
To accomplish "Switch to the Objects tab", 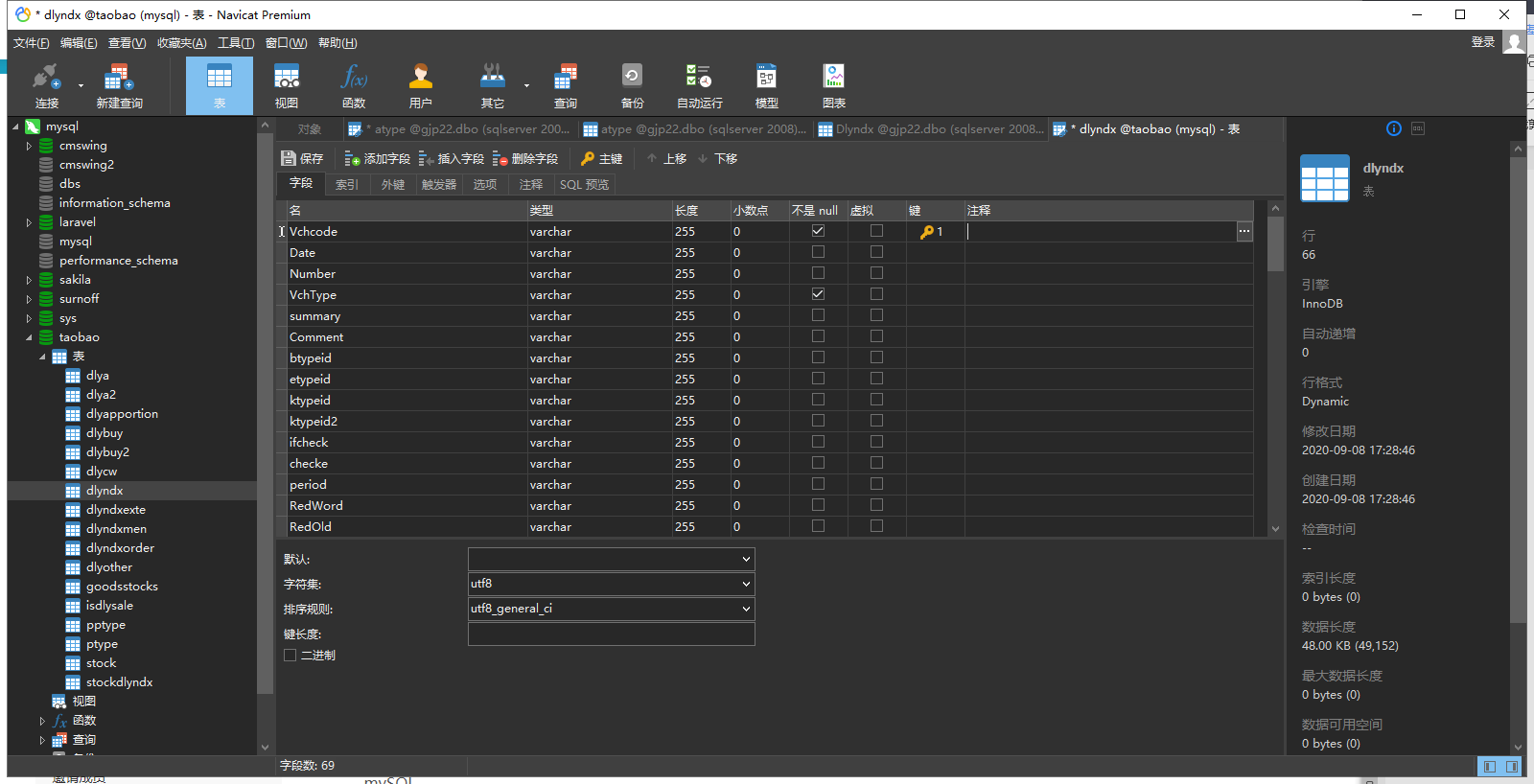I will click(x=309, y=129).
